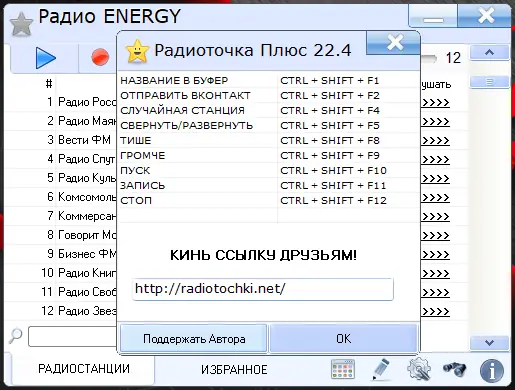
Task: Click the >>>> link for Радио Звезда row
Action: [435, 311]
